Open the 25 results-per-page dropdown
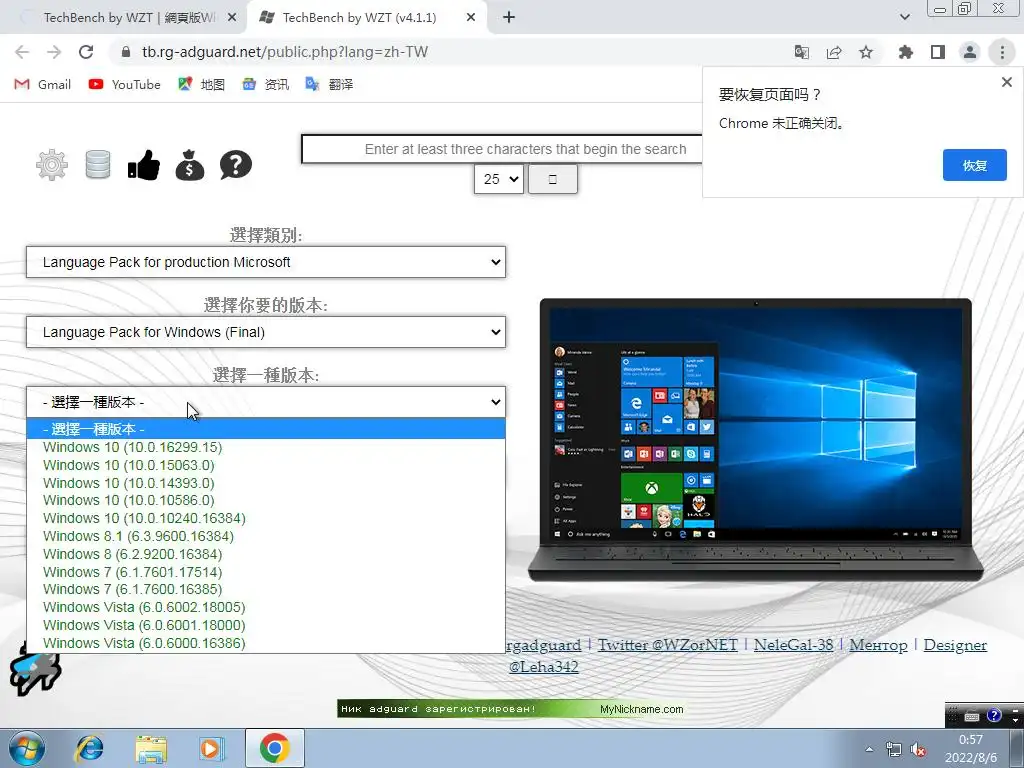 499,179
